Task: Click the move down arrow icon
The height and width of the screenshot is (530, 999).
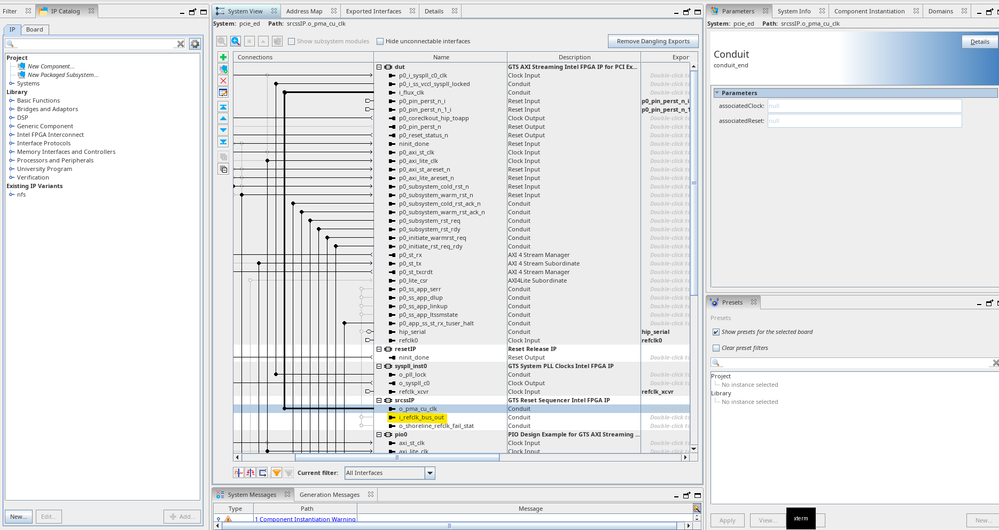Action: [223, 130]
